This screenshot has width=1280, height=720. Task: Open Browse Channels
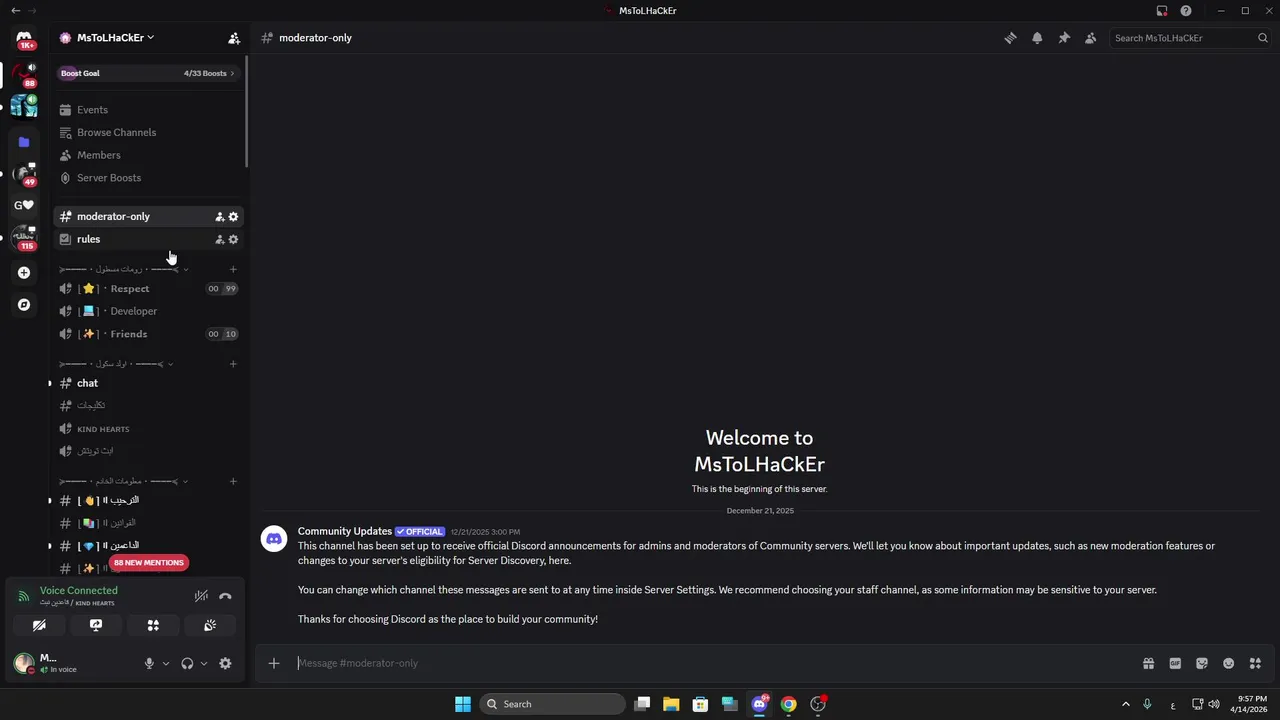point(148,132)
